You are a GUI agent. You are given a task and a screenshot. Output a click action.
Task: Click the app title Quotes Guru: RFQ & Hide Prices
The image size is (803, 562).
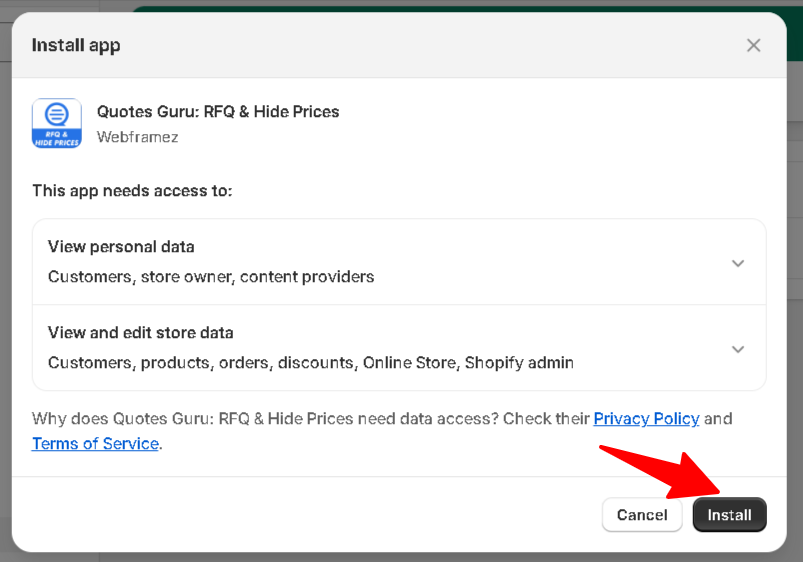point(218,111)
